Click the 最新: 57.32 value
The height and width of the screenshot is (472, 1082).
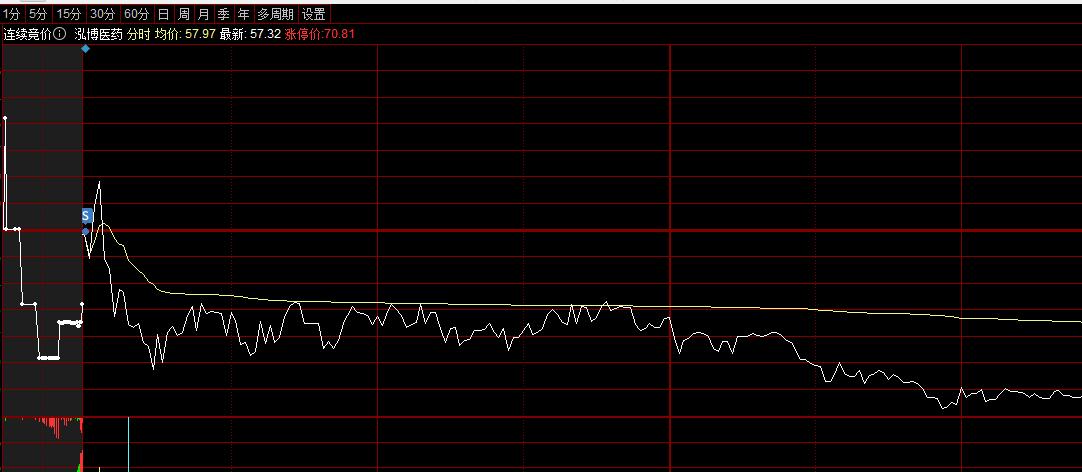click(x=250, y=34)
